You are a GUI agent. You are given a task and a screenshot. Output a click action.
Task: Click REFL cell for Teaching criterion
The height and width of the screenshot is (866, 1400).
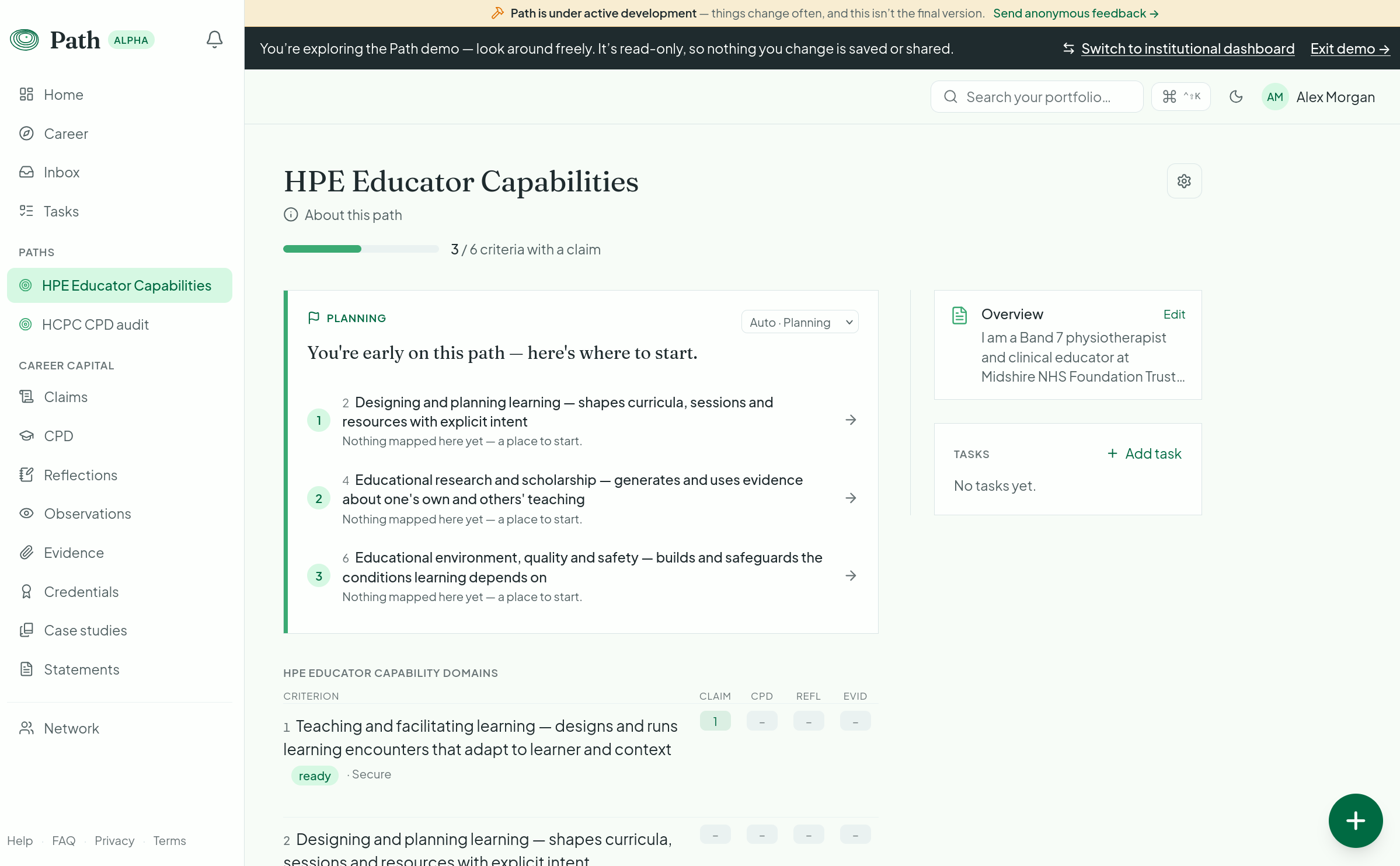pyautogui.click(x=809, y=721)
